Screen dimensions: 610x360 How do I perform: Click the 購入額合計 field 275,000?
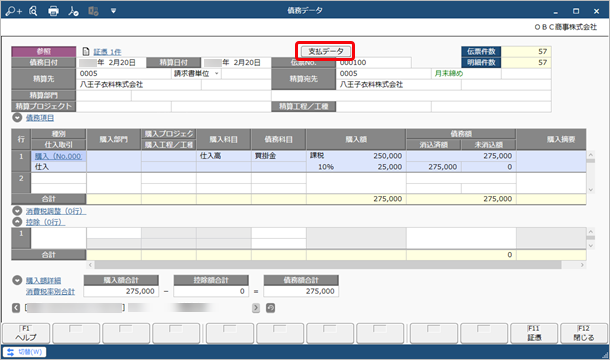point(121,291)
